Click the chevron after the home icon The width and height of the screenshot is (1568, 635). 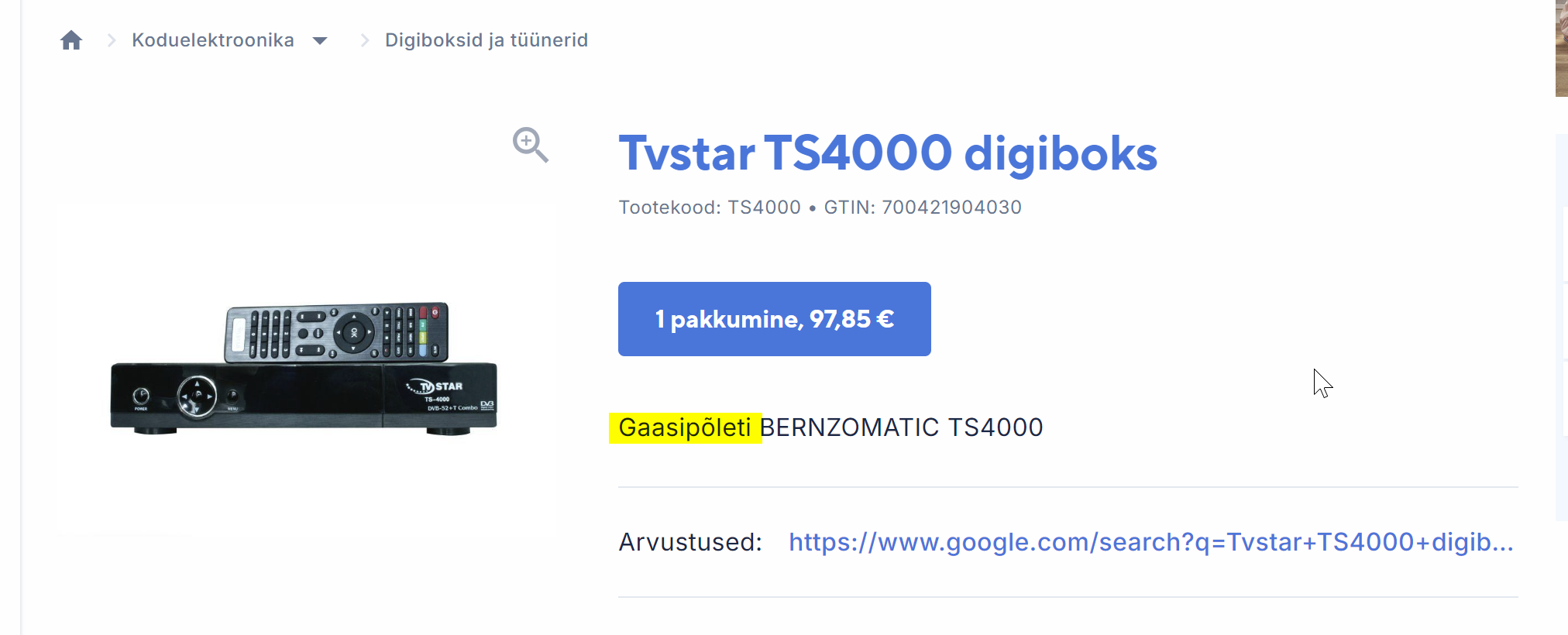coord(112,40)
